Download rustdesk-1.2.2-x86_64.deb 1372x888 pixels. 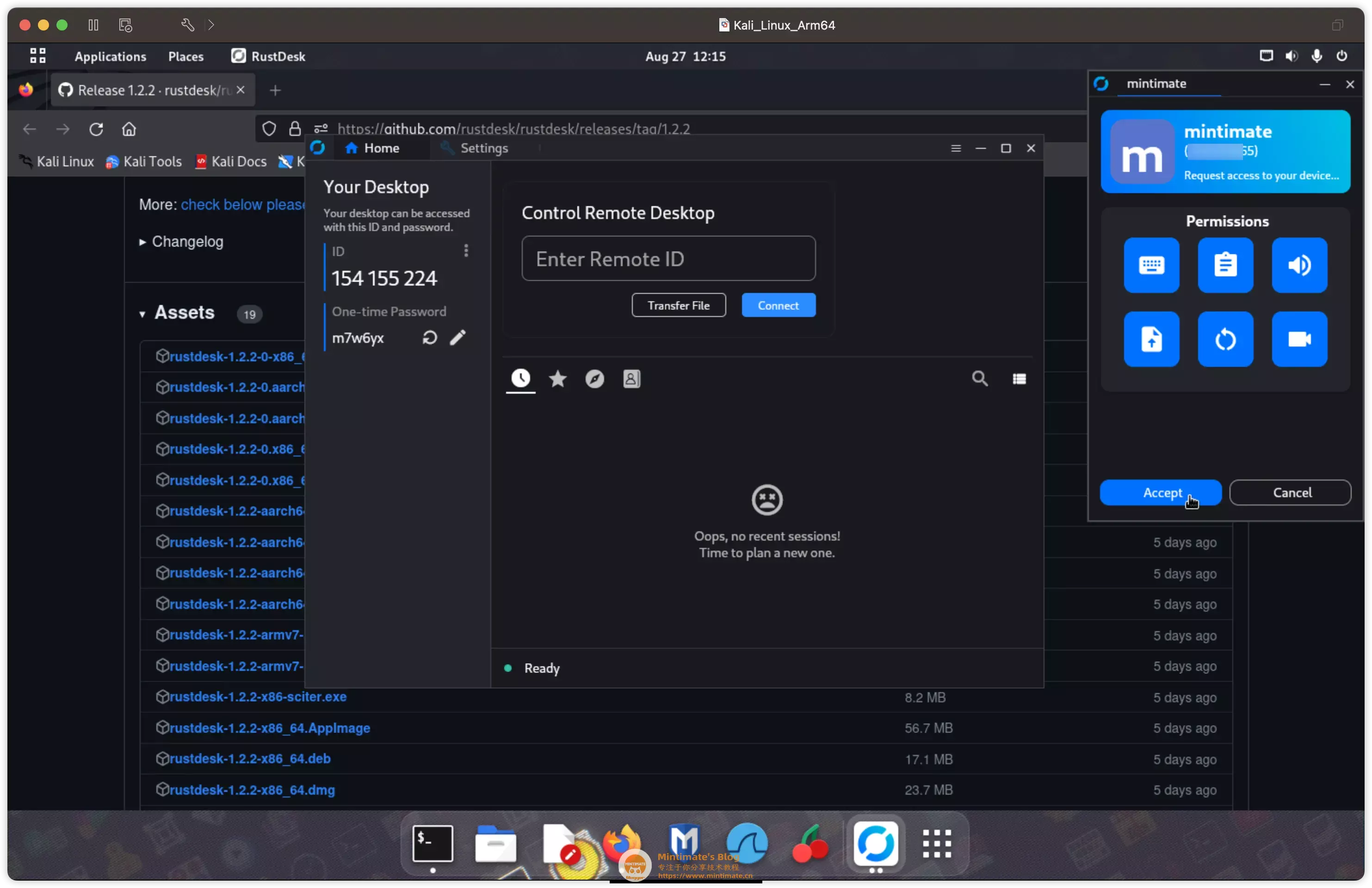point(250,758)
